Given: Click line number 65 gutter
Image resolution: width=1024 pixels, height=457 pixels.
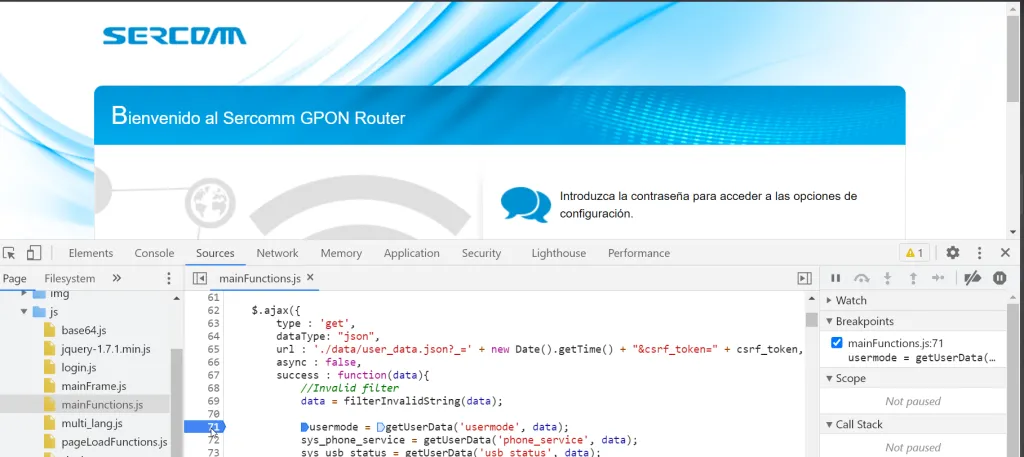Looking at the screenshot, I should [214, 349].
